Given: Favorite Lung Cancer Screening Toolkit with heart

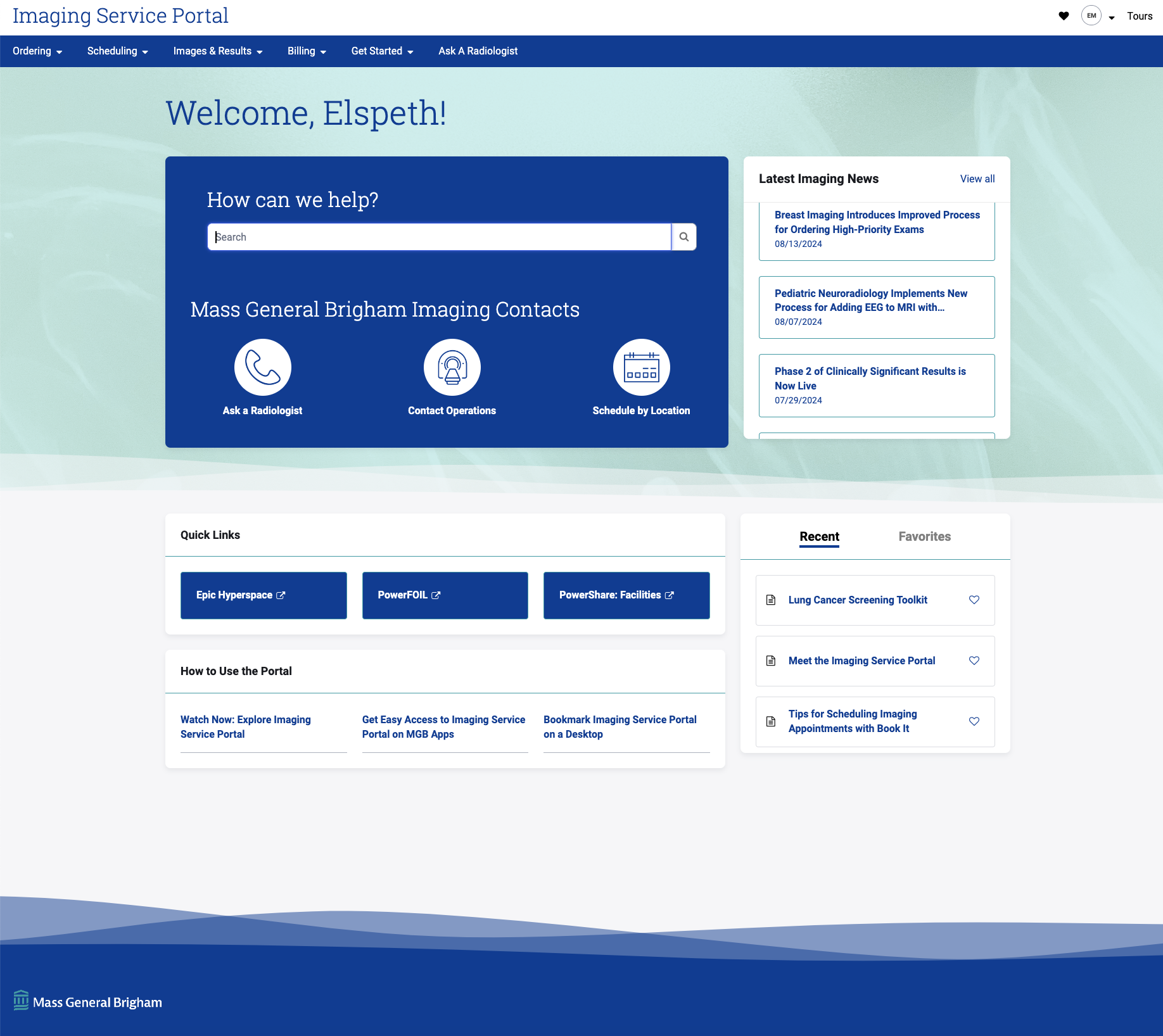Looking at the screenshot, I should [974, 600].
